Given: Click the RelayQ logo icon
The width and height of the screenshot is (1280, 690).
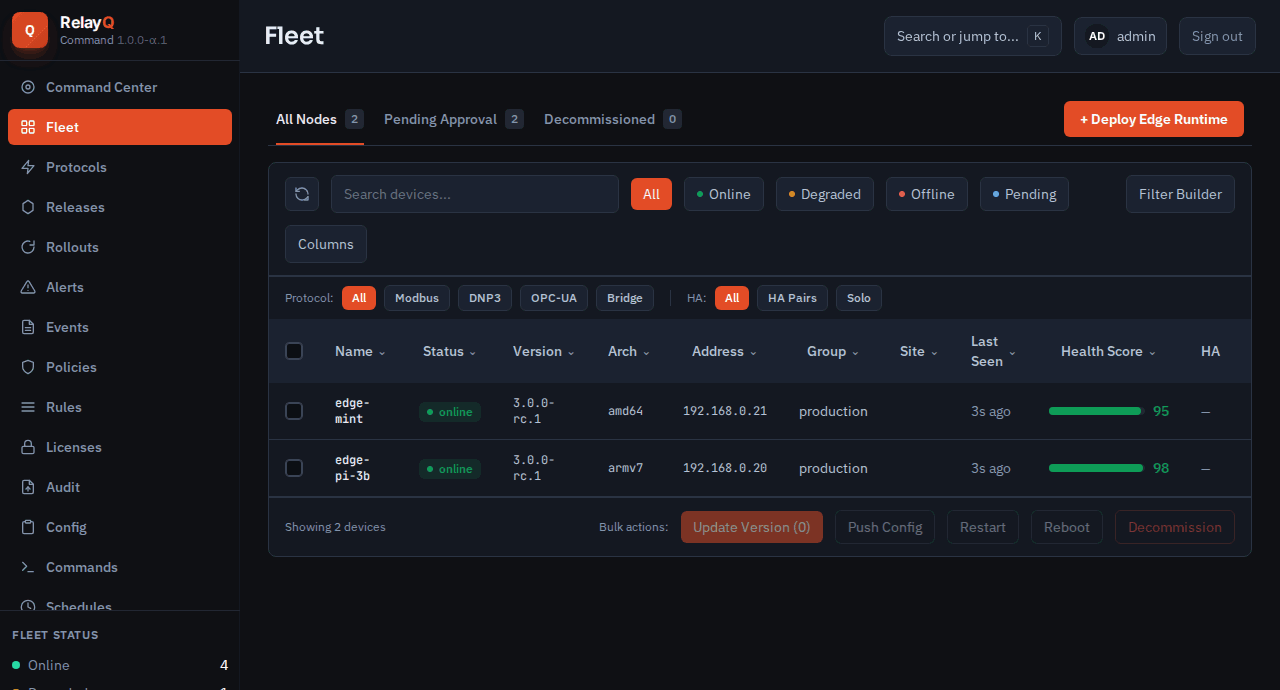Looking at the screenshot, I should [x=30, y=30].
